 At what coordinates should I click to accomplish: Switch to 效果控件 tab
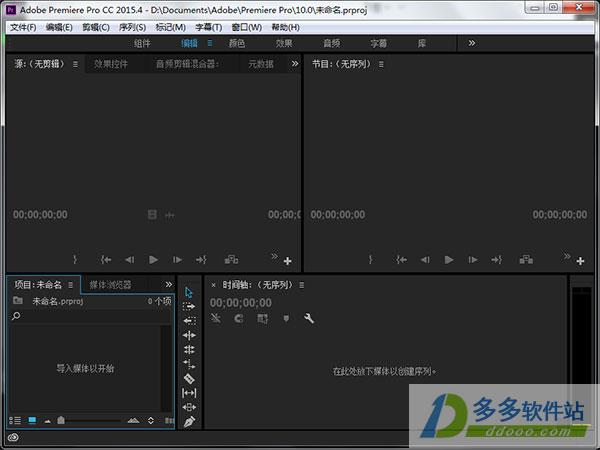(x=111, y=64)
